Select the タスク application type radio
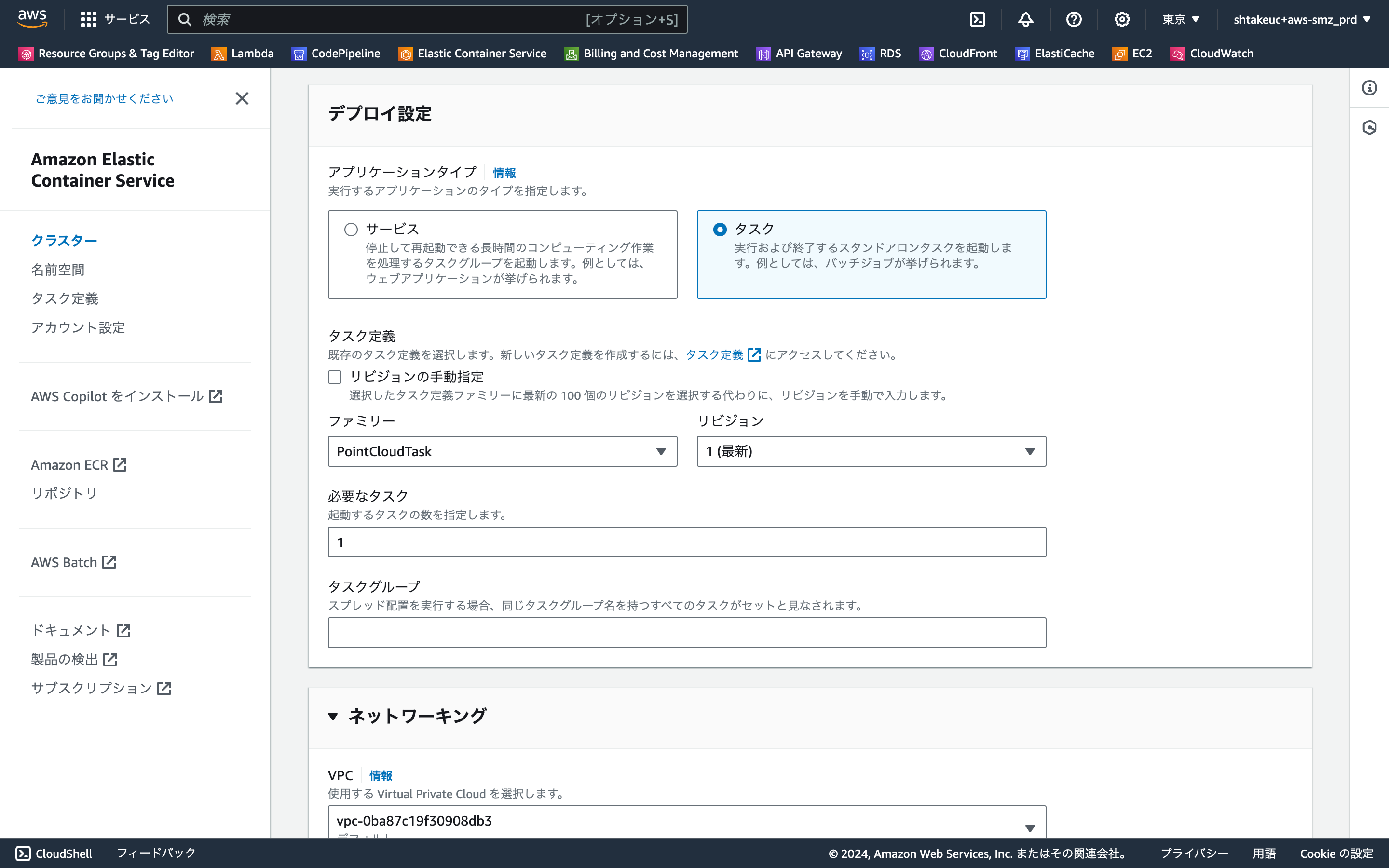The height and width of the screenshot is (868, 1389). 720,230
